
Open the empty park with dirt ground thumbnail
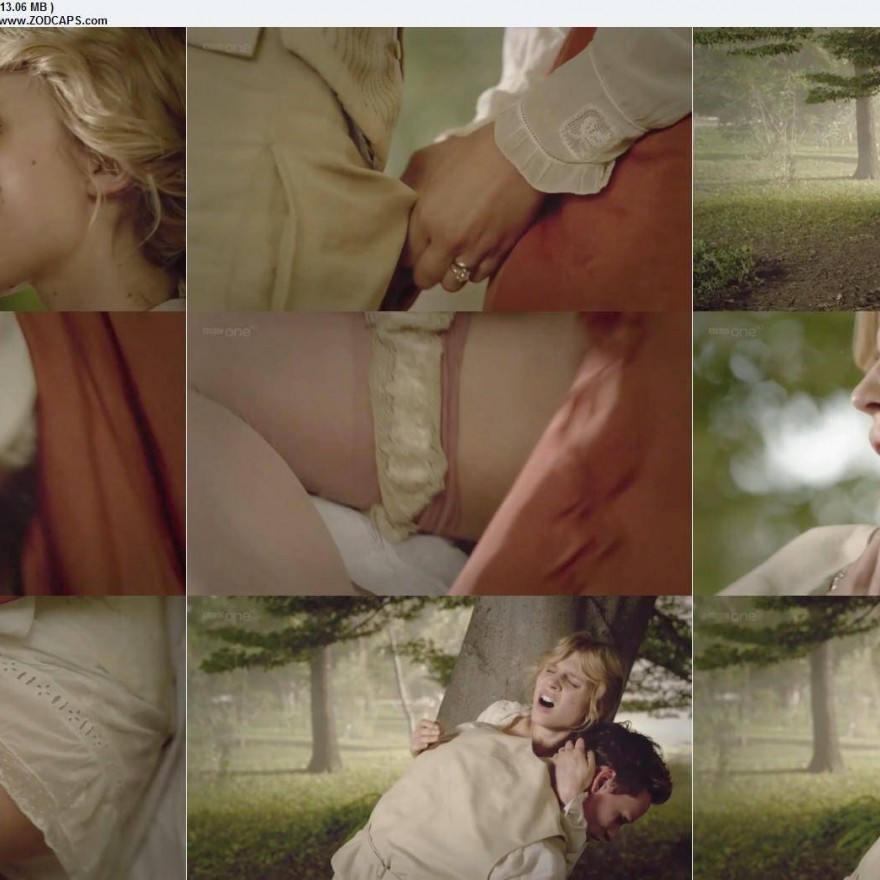(x=786, y=169)
